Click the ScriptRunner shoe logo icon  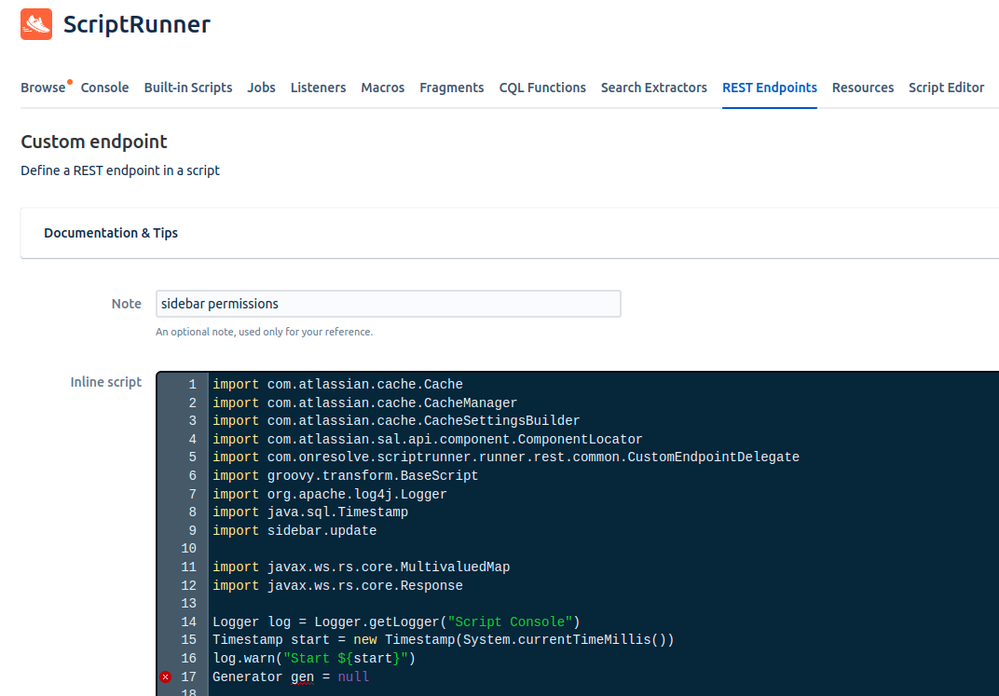coord(36,24)
